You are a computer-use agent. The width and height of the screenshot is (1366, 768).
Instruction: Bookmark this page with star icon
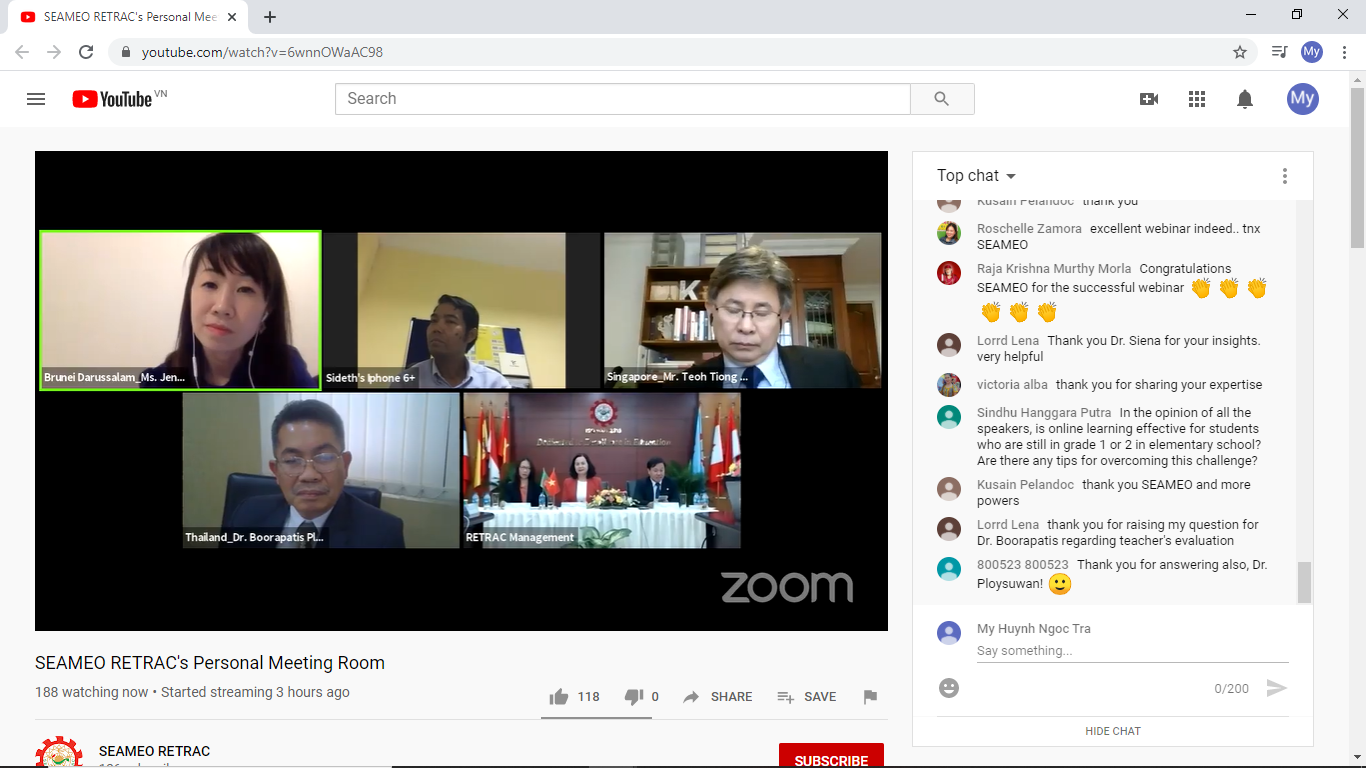pos(1240,52)
